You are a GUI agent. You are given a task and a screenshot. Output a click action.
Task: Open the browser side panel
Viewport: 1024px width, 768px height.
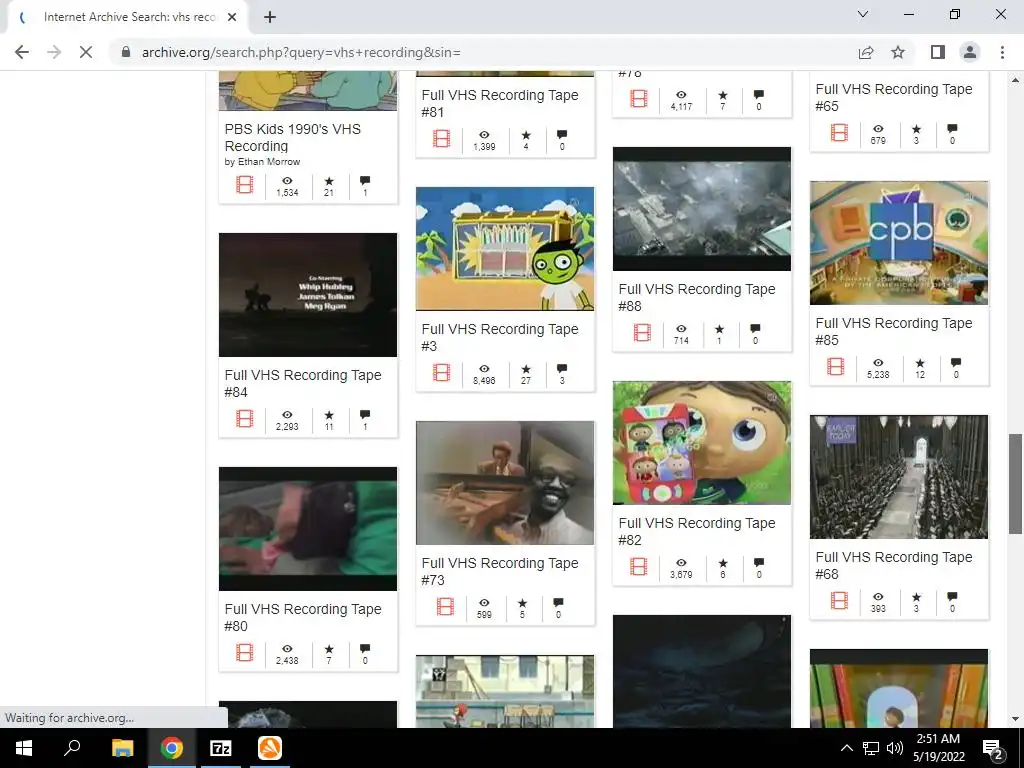[938, 52]
